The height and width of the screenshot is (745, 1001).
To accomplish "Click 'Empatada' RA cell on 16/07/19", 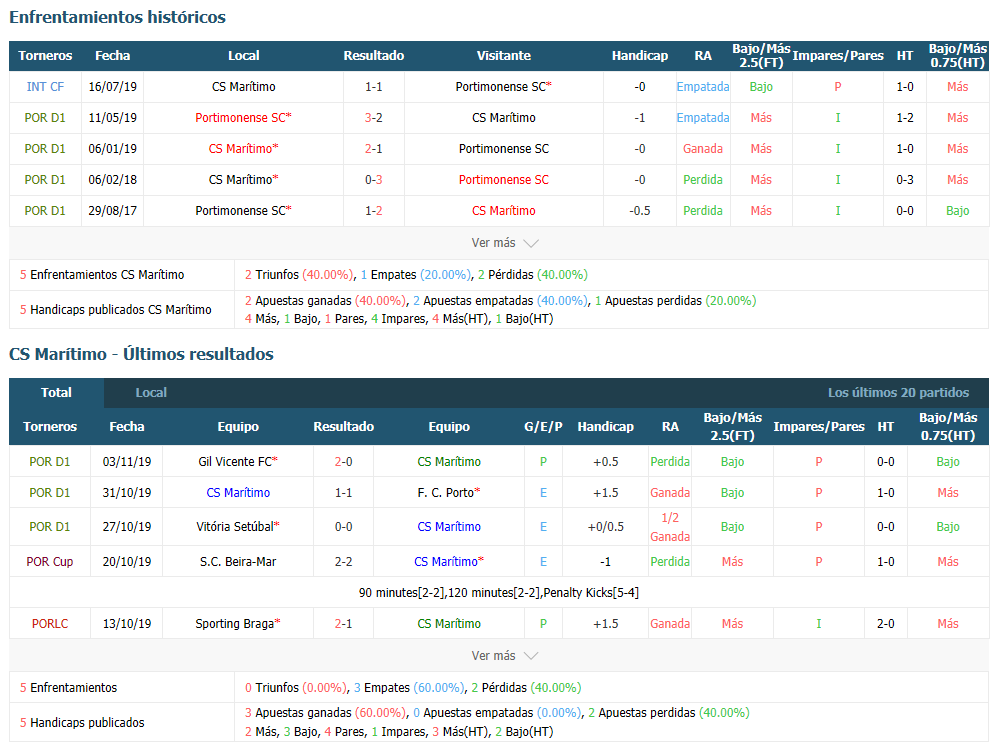I will [703, 87].
